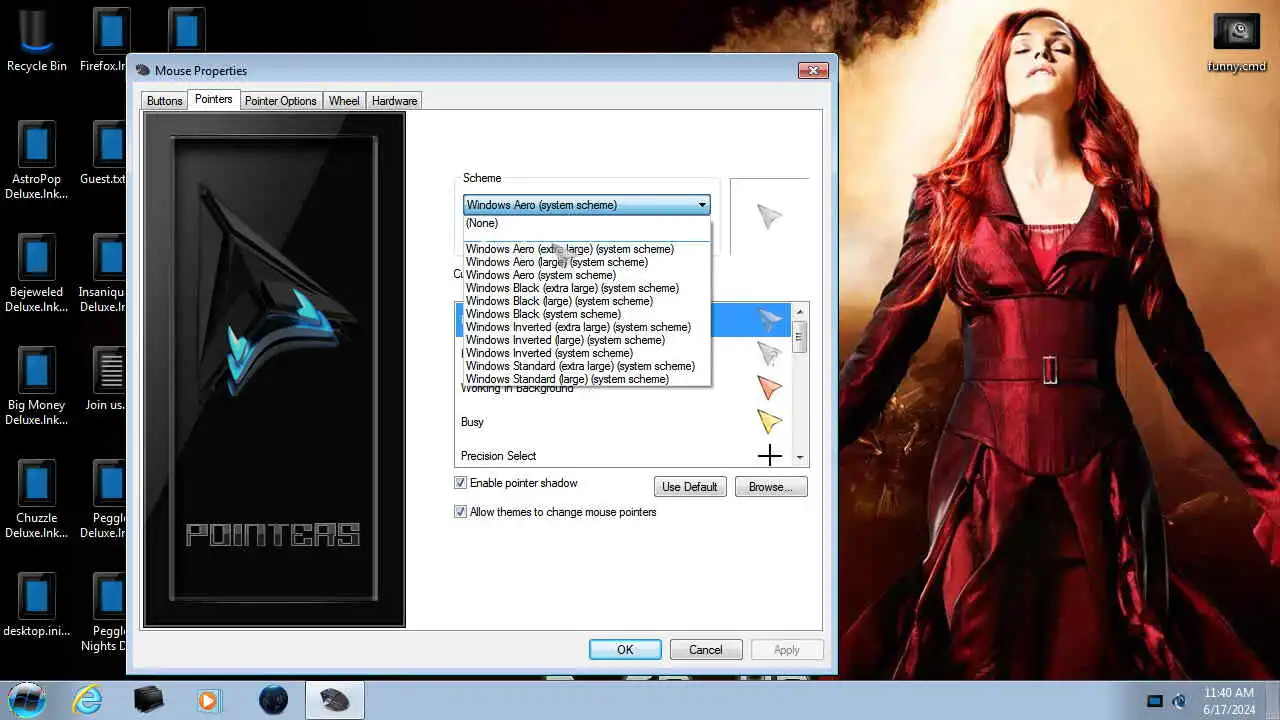The image size is (1280, 720).
Task: Choose Windows Black (system scheme) entry
Action: pyautogui.click(x=587, y=314)
